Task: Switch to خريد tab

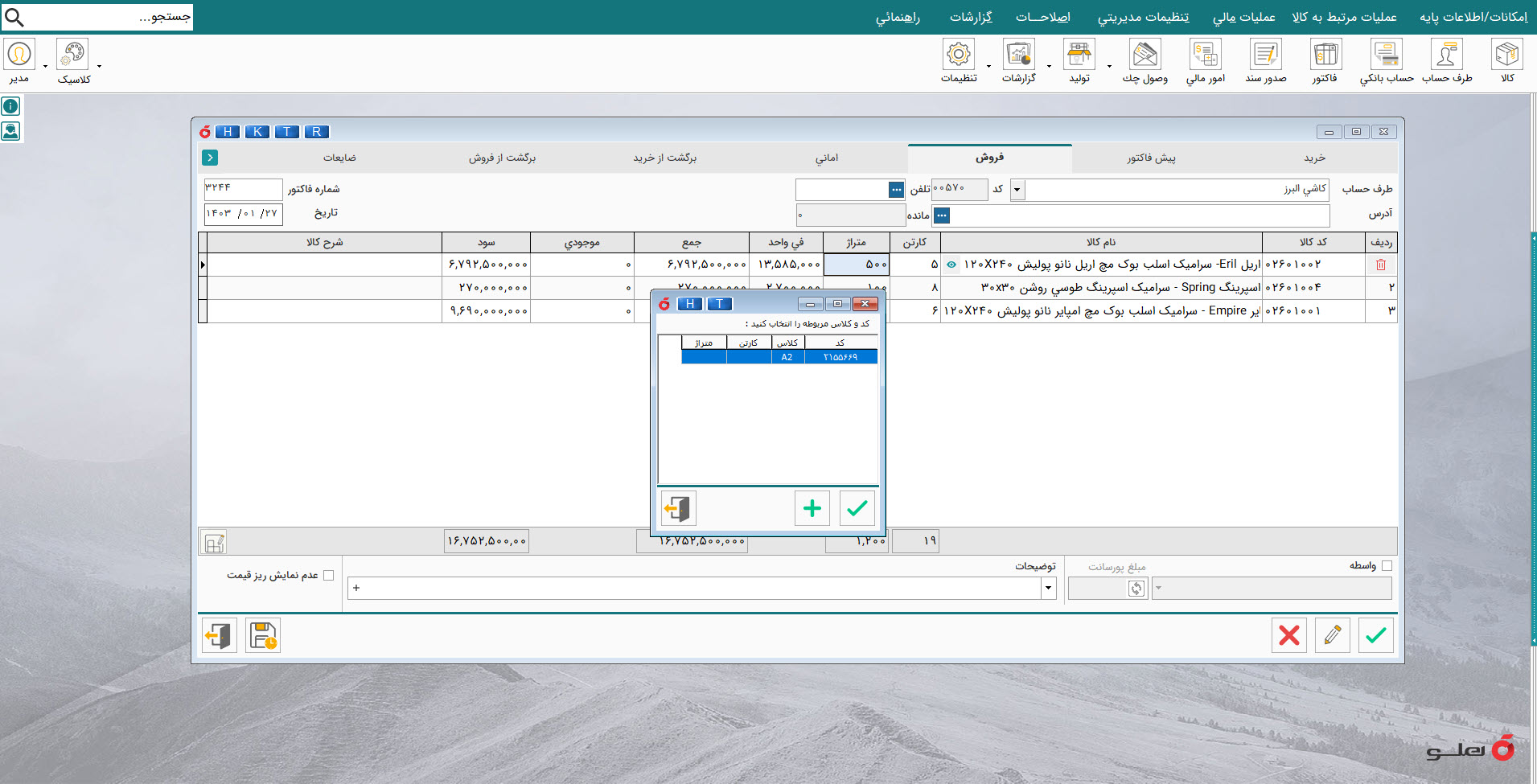Action: [x=1315, y=158]
